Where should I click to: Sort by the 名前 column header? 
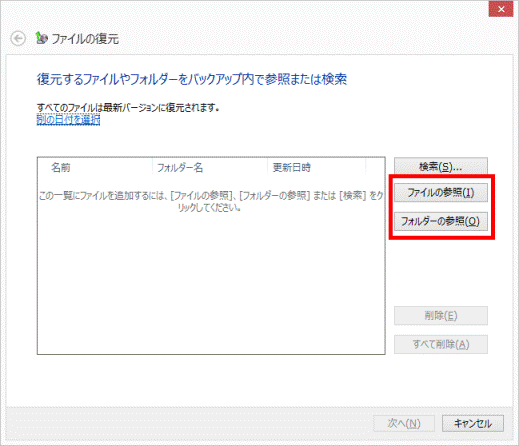pos(95,167)
